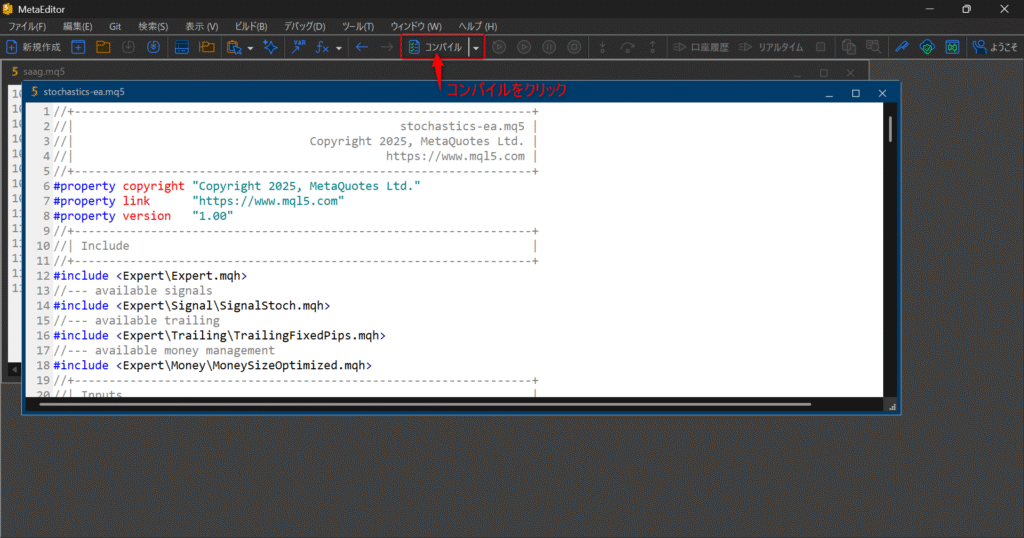The height and width of the screenshot is (538, 1024).
Task: Click the "https://www.mql5.com" link string on line 7
Action: 268,201
